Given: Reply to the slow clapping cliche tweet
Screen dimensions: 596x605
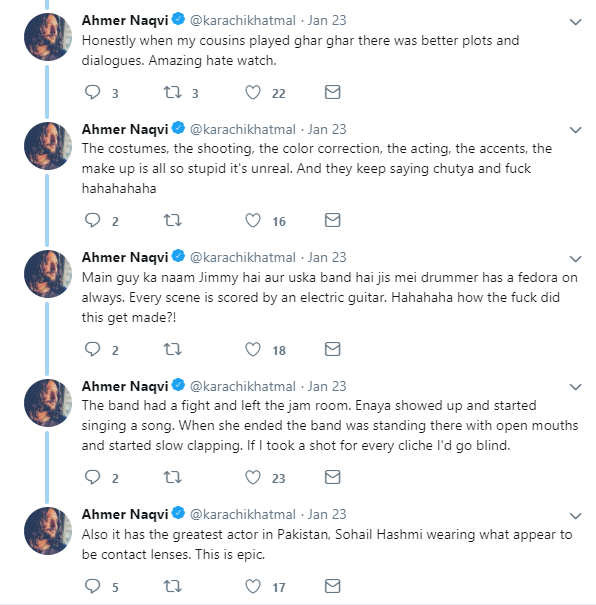Looking at the screenshot, I should [x=93, y=478].
